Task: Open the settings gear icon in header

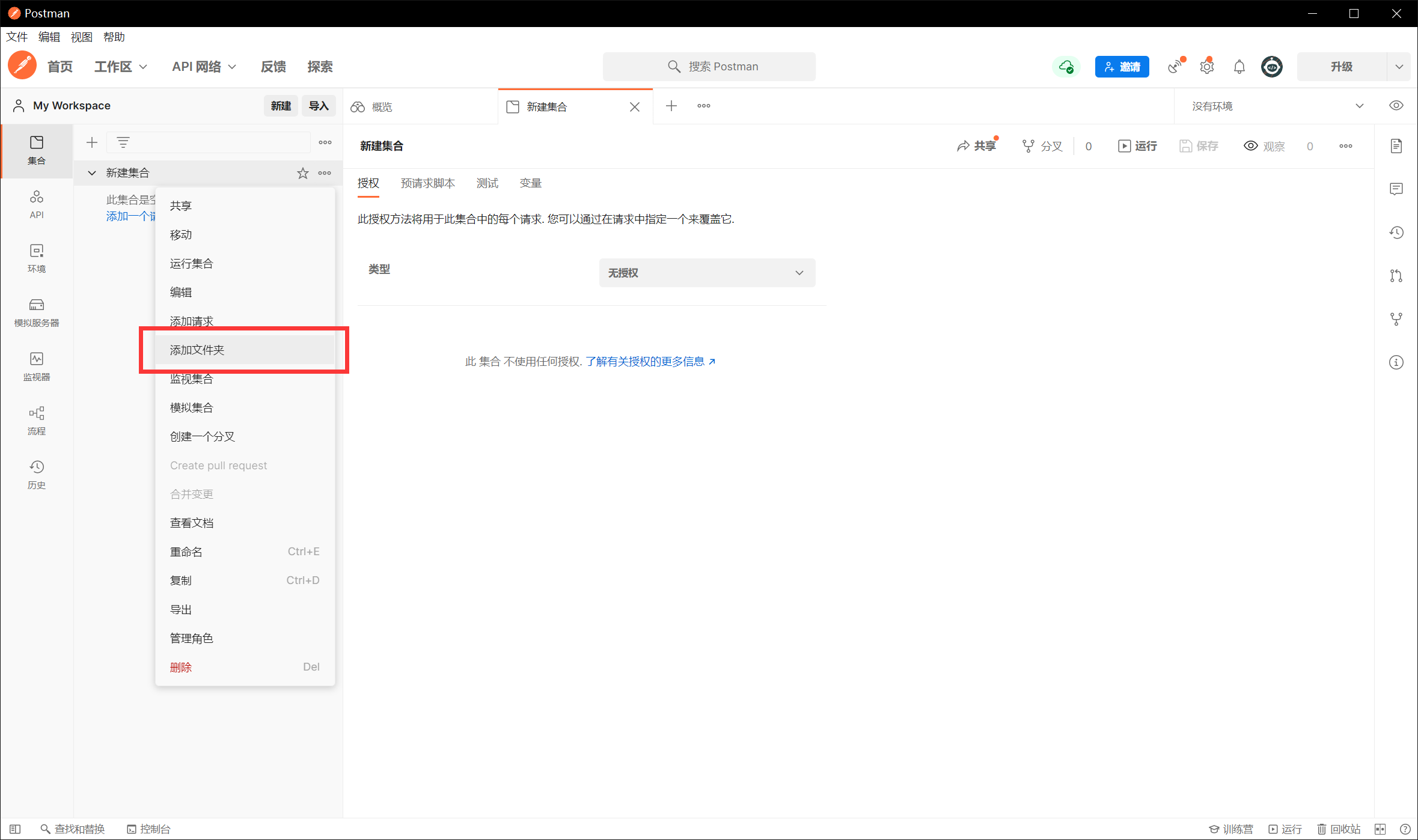Action: pos(1206,67)
